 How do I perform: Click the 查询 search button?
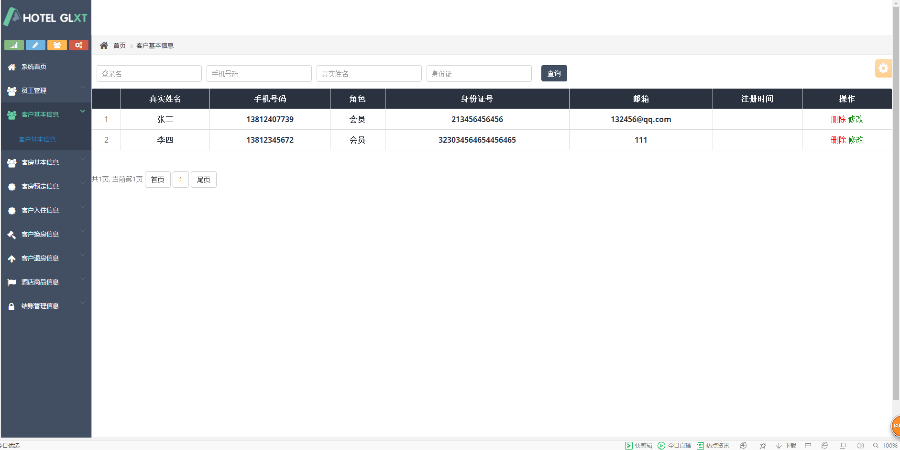554,73
